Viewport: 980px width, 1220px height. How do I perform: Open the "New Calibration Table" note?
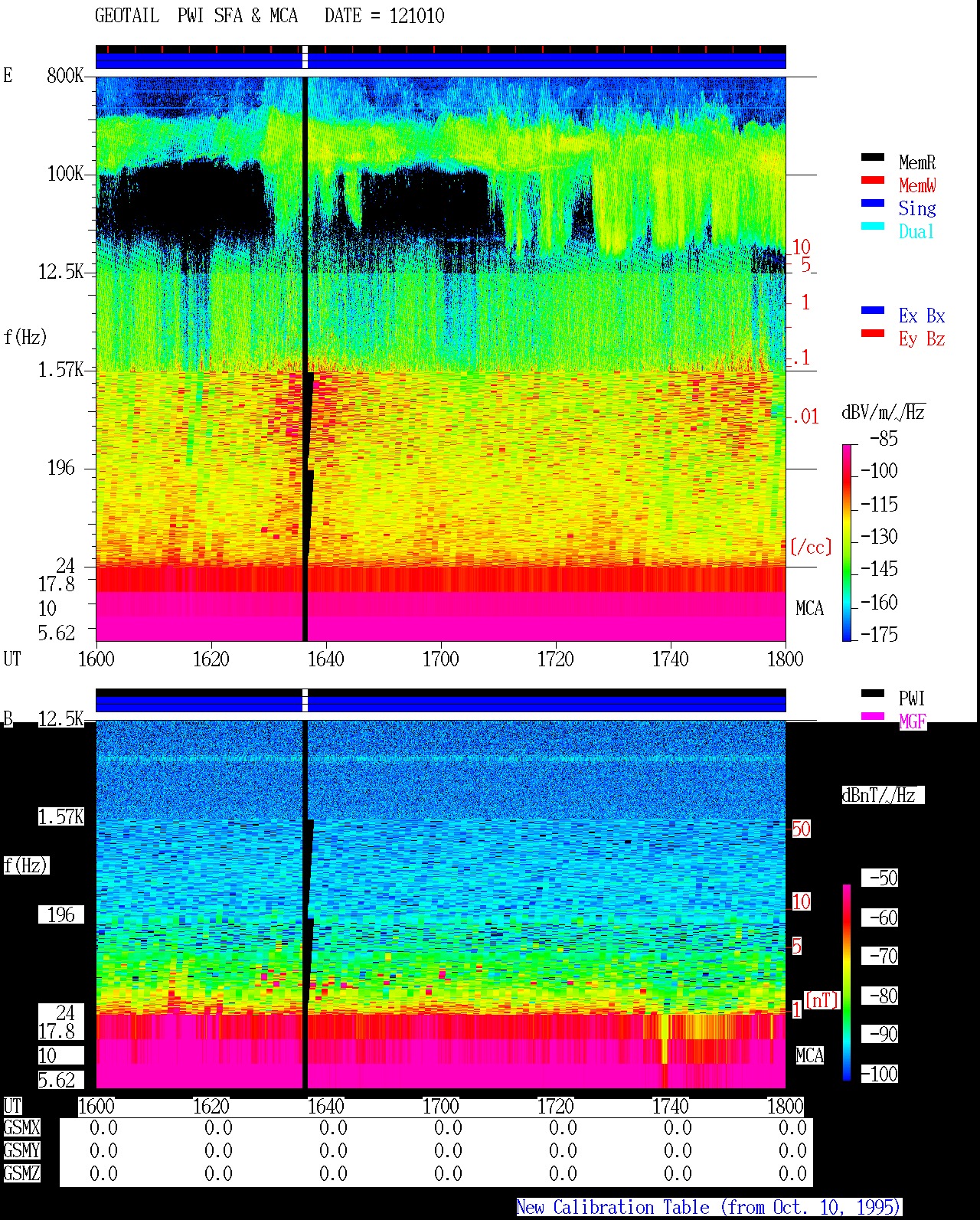click(708, 1208)
